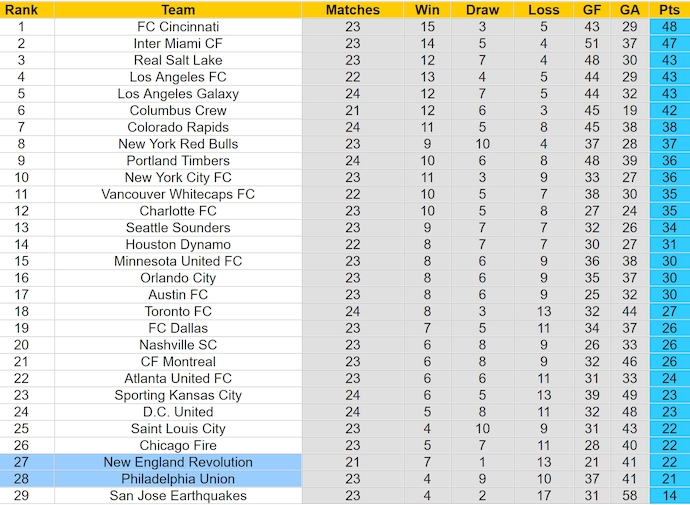Viewport: 690px width, 505px height.
Task: Select Inter Miami CF team name
Action: (x=178, y=44)
